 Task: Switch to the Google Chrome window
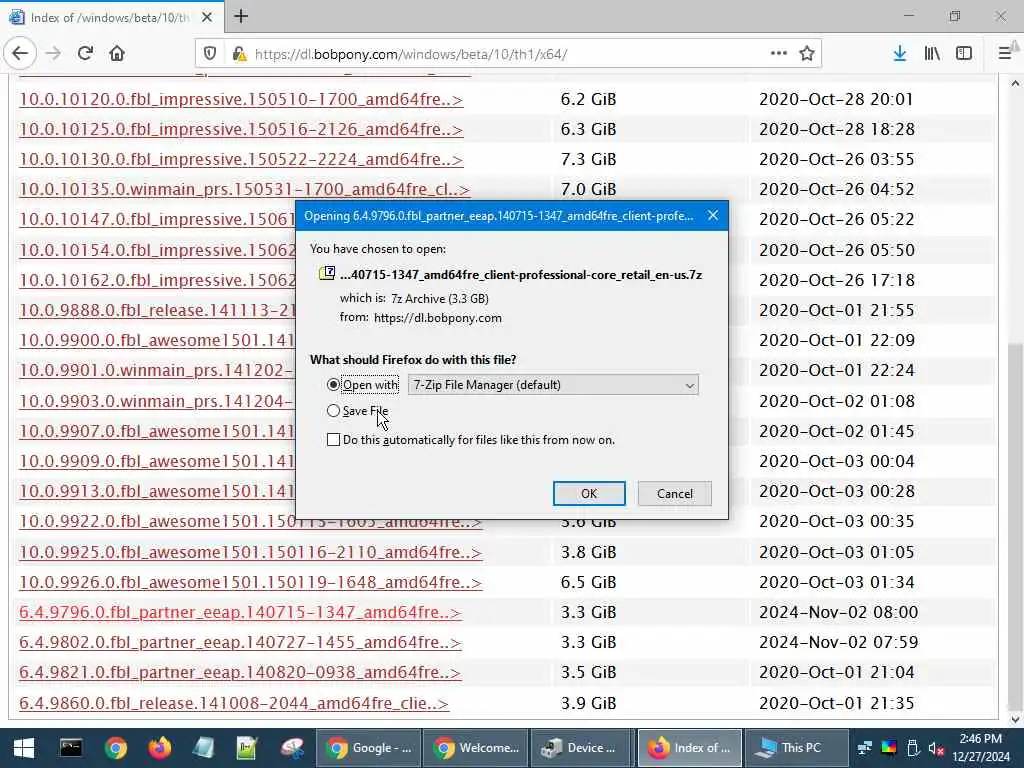coord(368,748)
